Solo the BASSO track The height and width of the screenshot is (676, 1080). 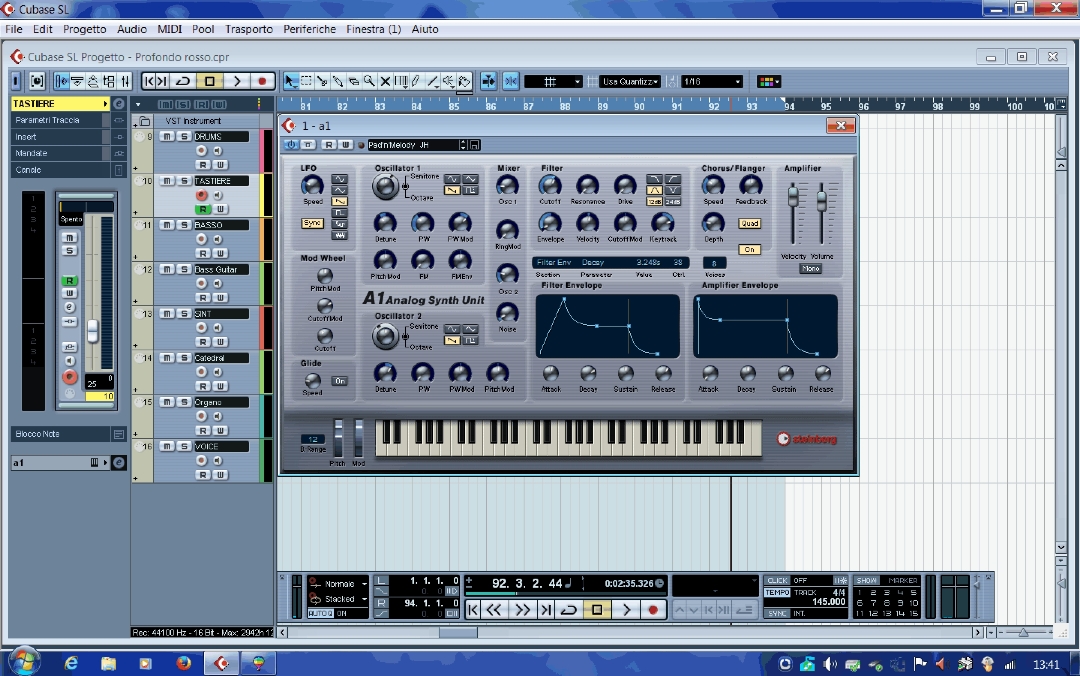pos(184,225)
